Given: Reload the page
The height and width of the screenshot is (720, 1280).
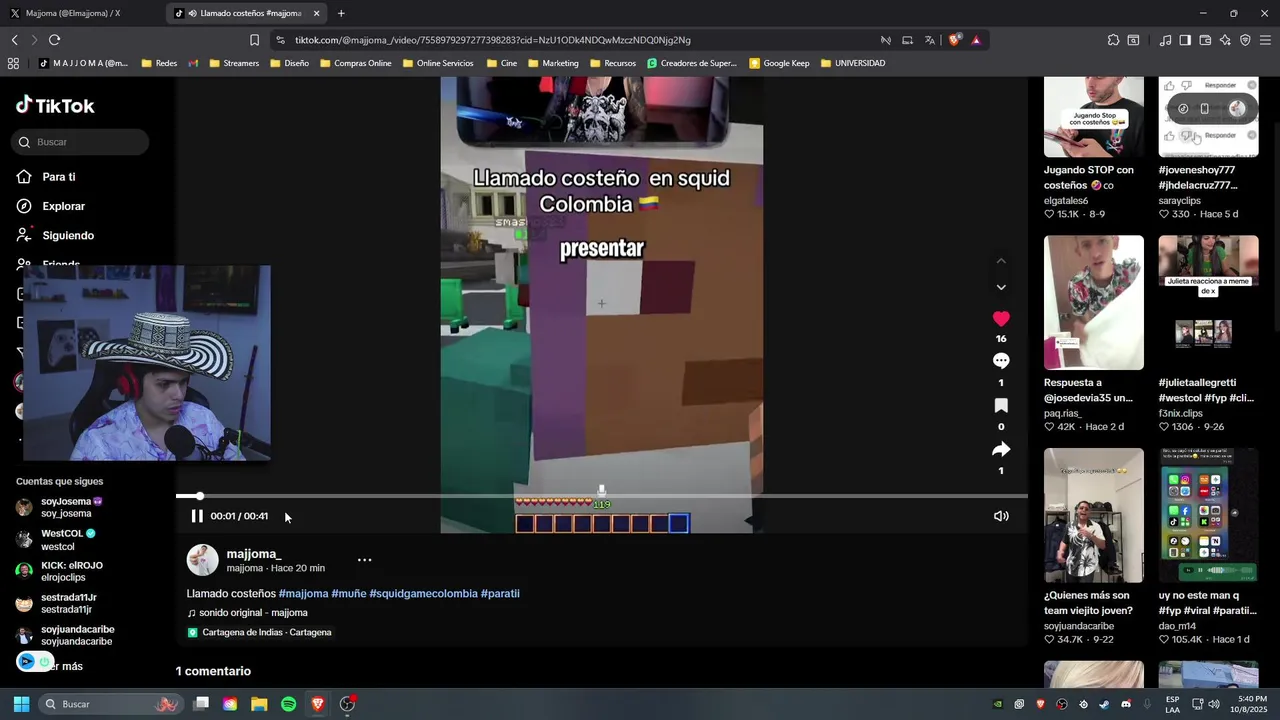Looking at the screenshot, I should point(54,40).
